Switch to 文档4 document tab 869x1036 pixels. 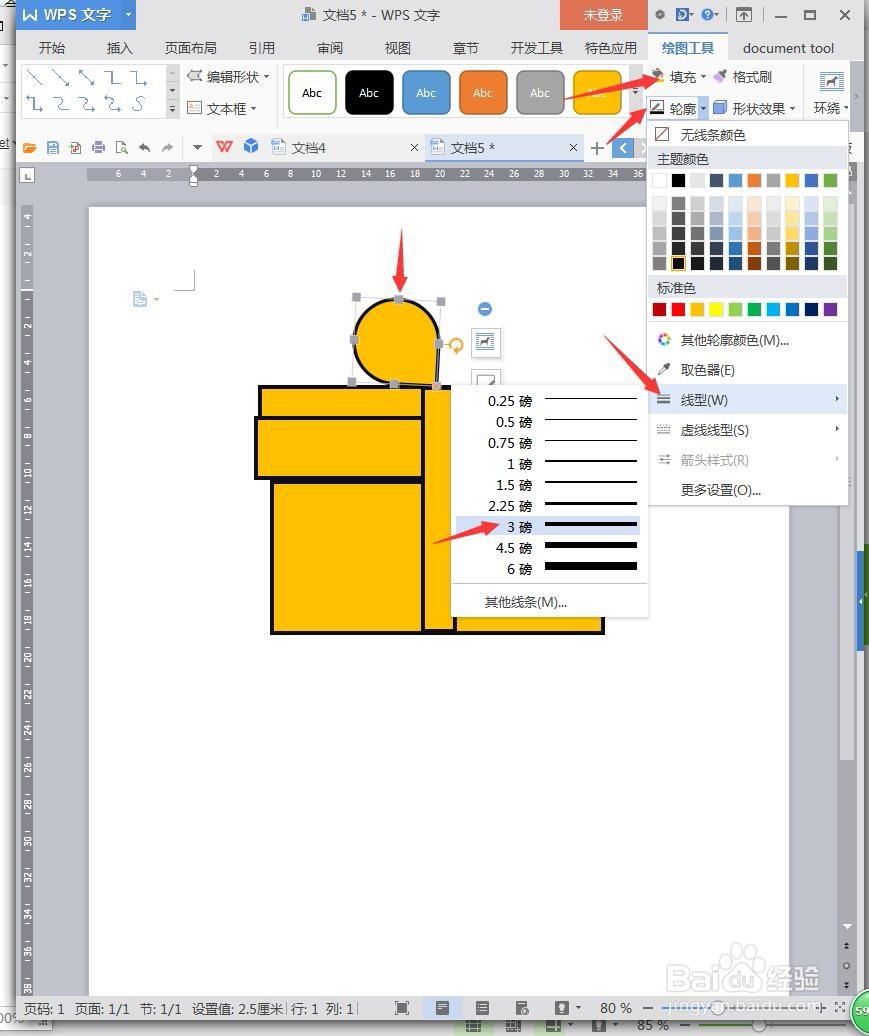click(309, 147)
